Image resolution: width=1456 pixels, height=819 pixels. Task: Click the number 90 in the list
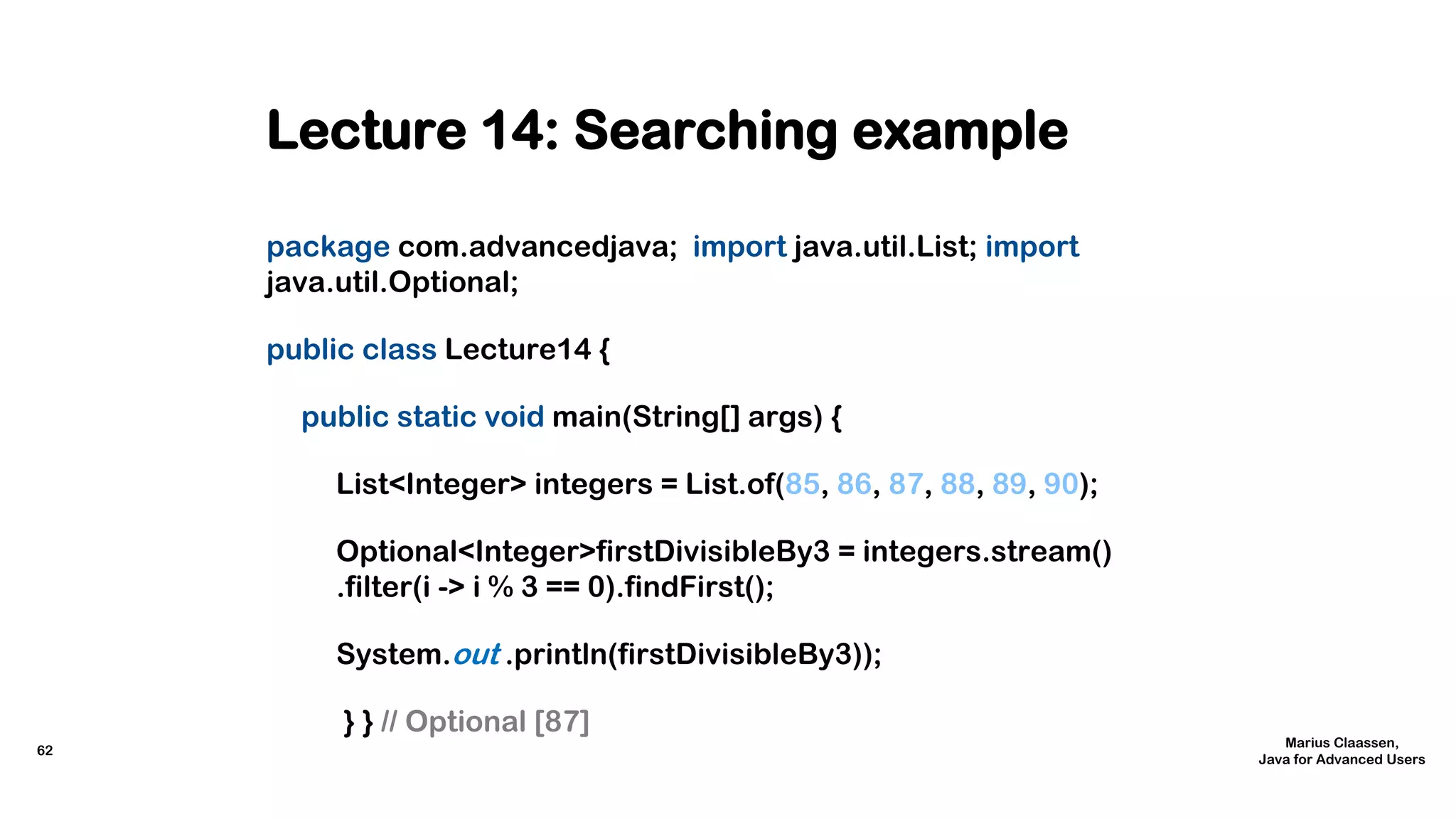(x=1061, y=485)
